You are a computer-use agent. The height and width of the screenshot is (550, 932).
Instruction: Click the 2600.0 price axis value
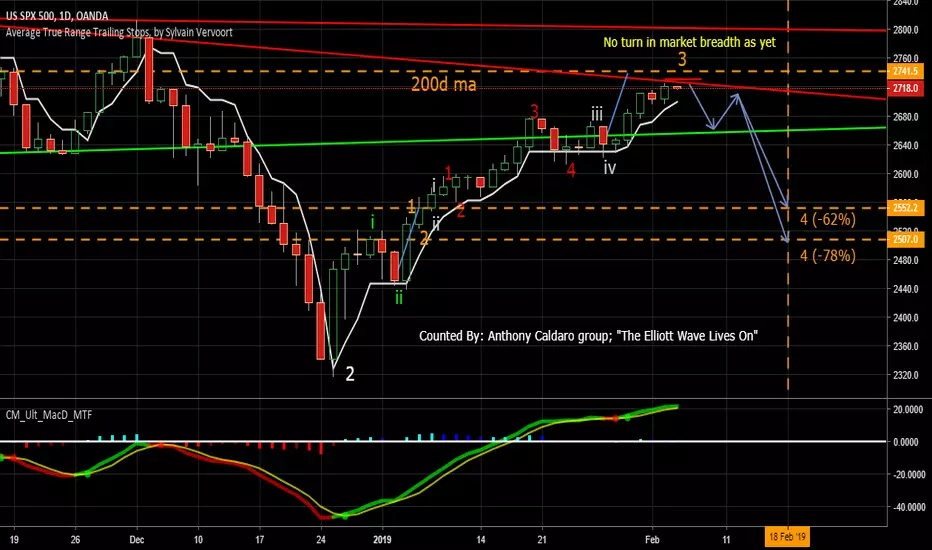pyautogui.click(x=905, y=174)
